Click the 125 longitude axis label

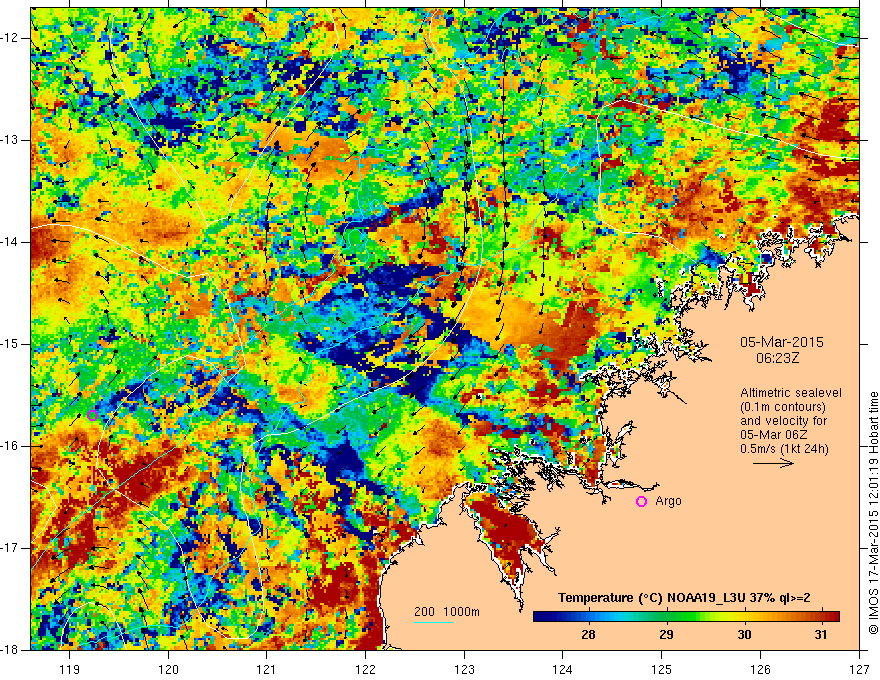tap(662, 670)
